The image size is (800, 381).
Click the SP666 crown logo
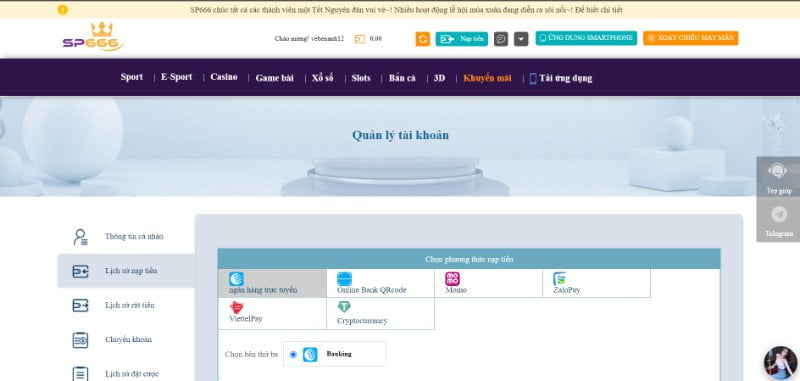click(x=93, y=37)
